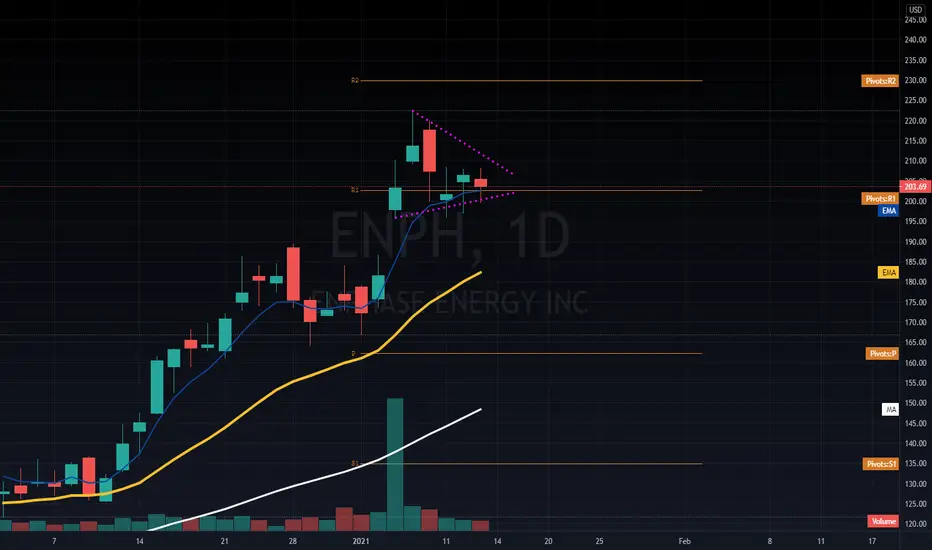Select the yellow EMA axis tag
The height and width of the screenshot is (550, 932).
coord(888,272)
